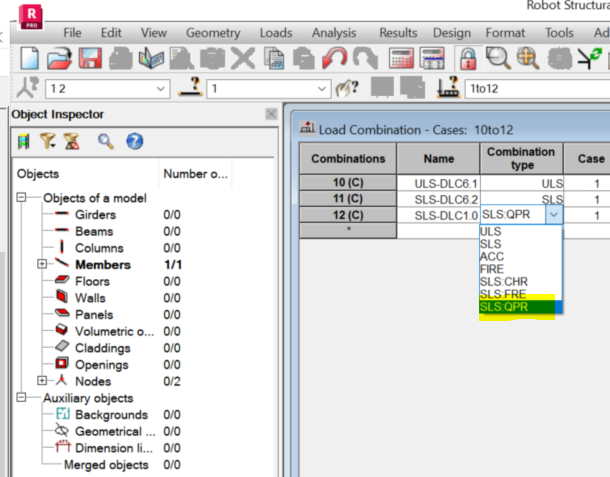The width and height of the screenshot is (610, 477).
Task: Open the Loads menu
Action: tap(276, 33)
